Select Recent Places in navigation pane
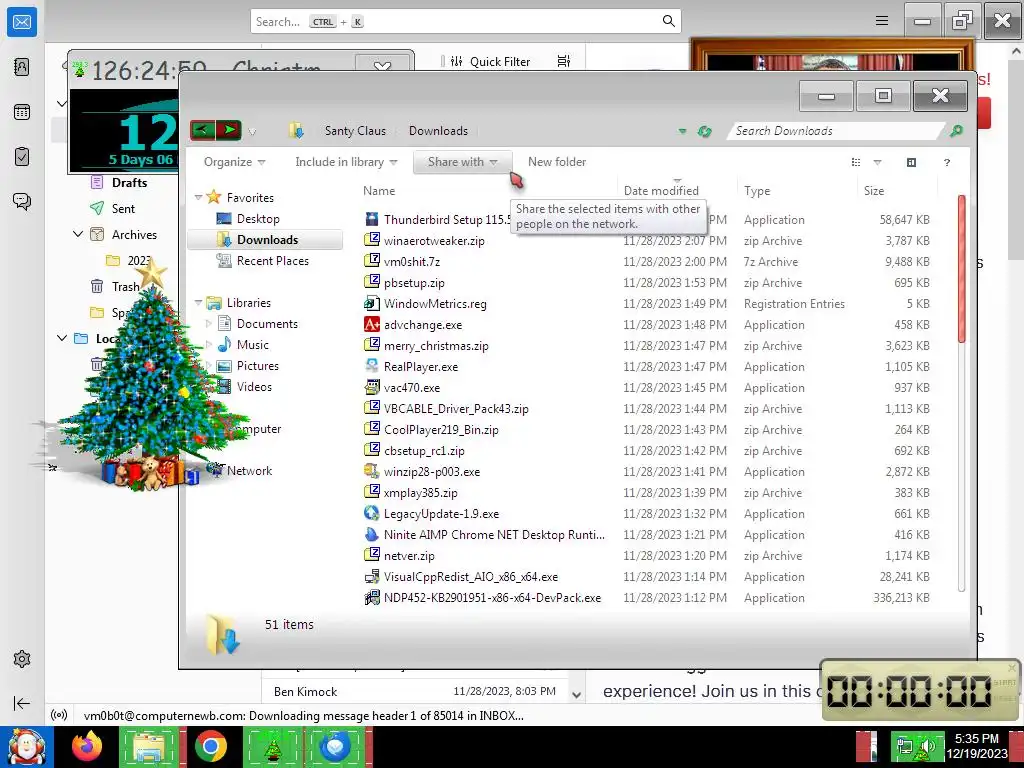Viewport: 1024px width, 768px height. (272, 261)
